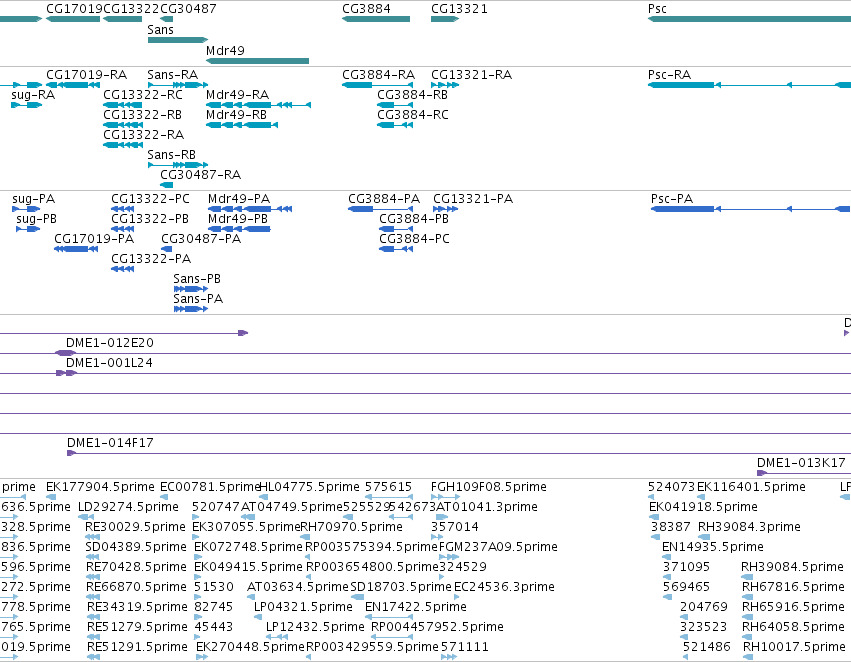Viewport: 851px width, 662px height.
Task: Open EST RH39084.3prime
Action: 749,527
